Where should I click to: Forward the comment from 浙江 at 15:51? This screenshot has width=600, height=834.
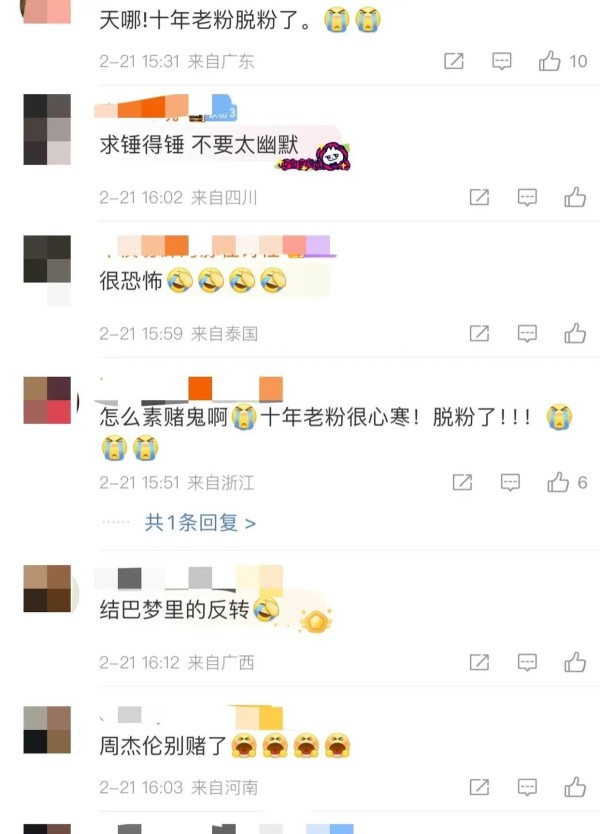click(x=462, y=482)
